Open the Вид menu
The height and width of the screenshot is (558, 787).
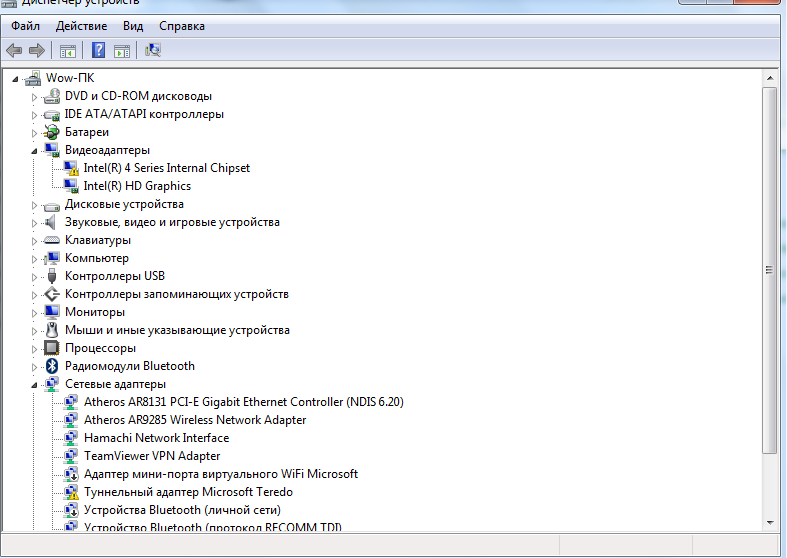[x=133, y=26]
